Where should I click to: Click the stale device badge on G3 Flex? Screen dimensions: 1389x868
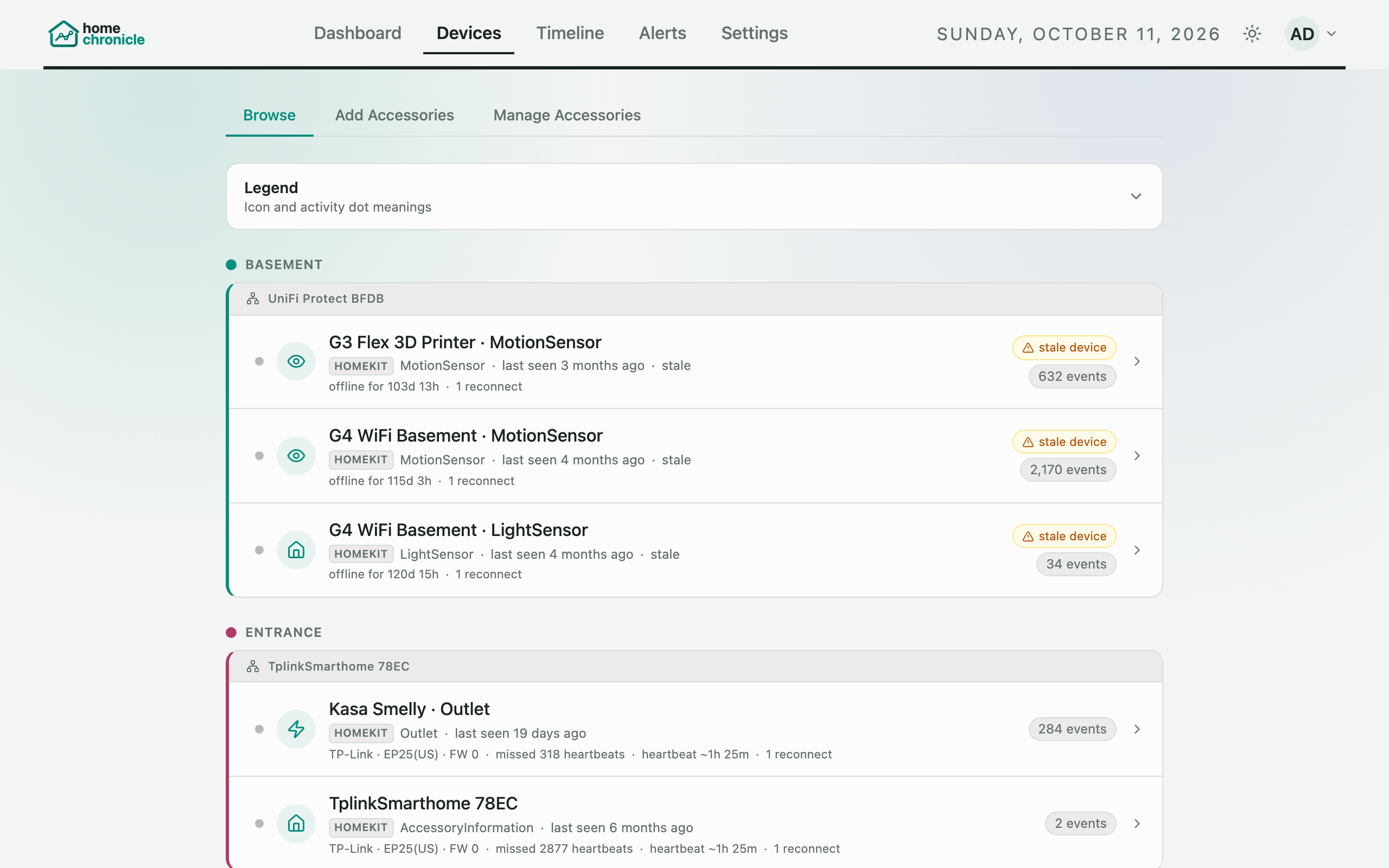tap(1064, 347)
